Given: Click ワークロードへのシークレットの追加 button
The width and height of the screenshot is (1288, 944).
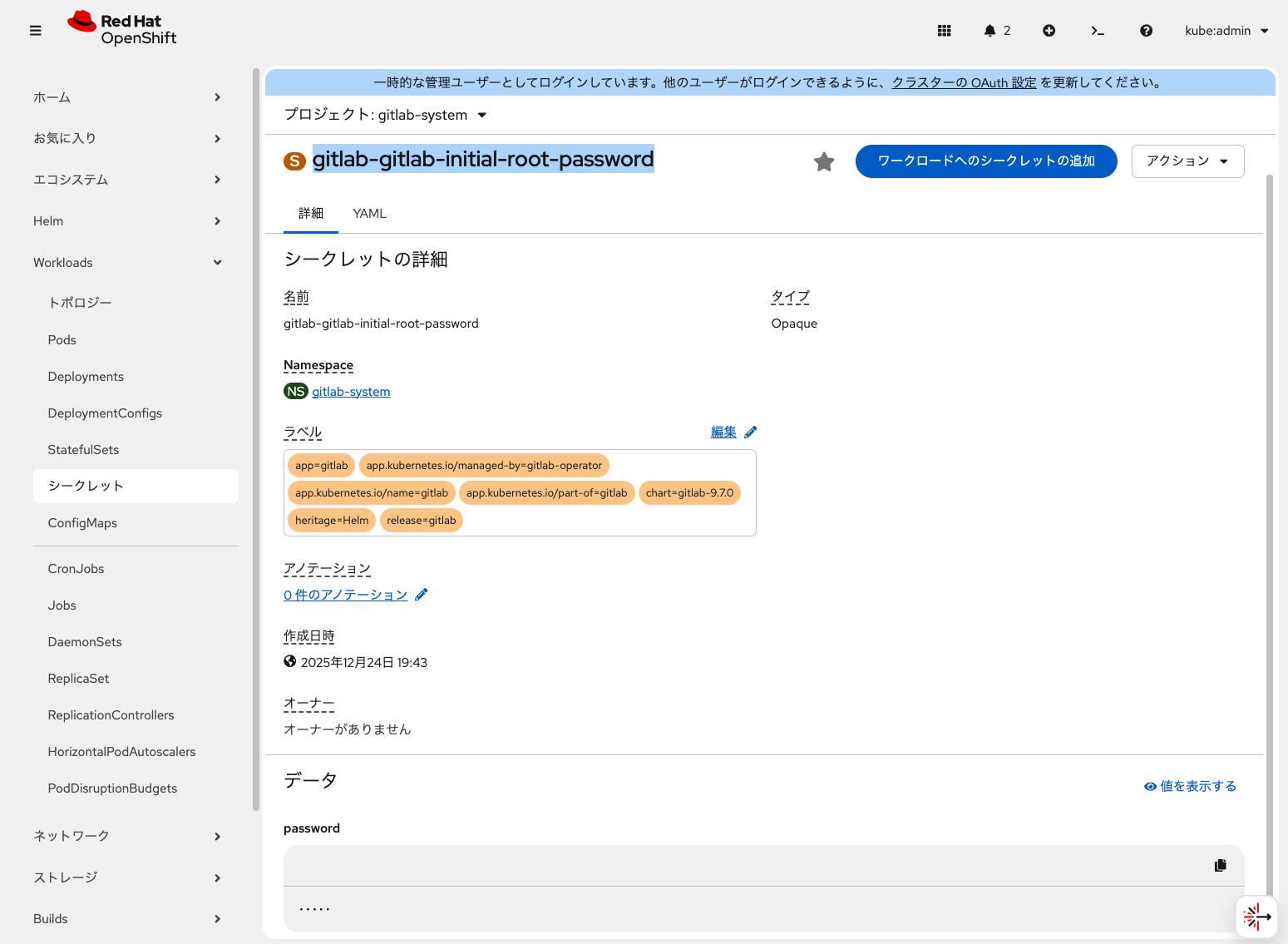Looking at the screenshot, I should tap(986, 161).
